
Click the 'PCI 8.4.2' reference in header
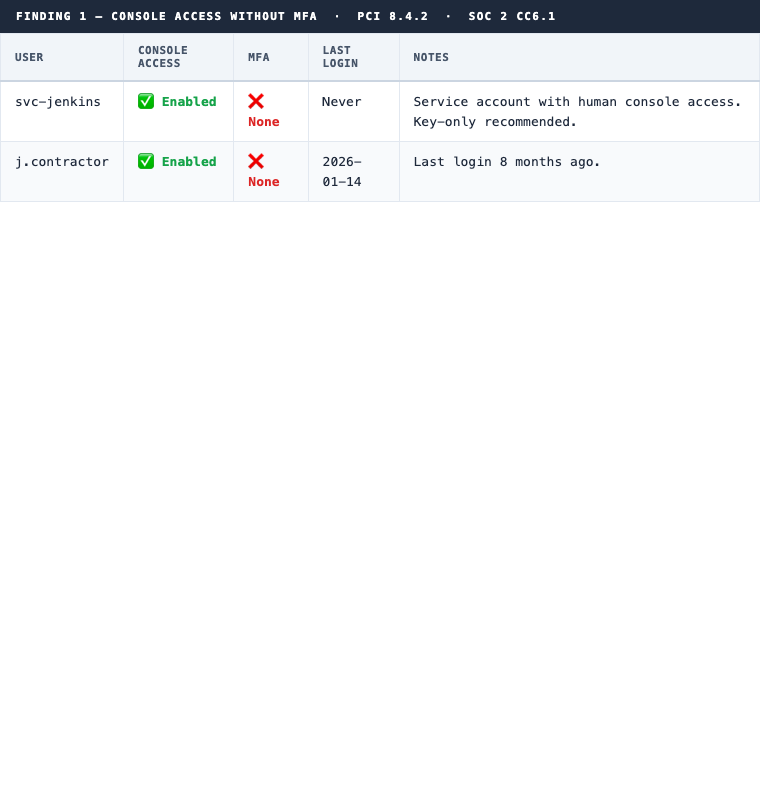click(392, 16)
